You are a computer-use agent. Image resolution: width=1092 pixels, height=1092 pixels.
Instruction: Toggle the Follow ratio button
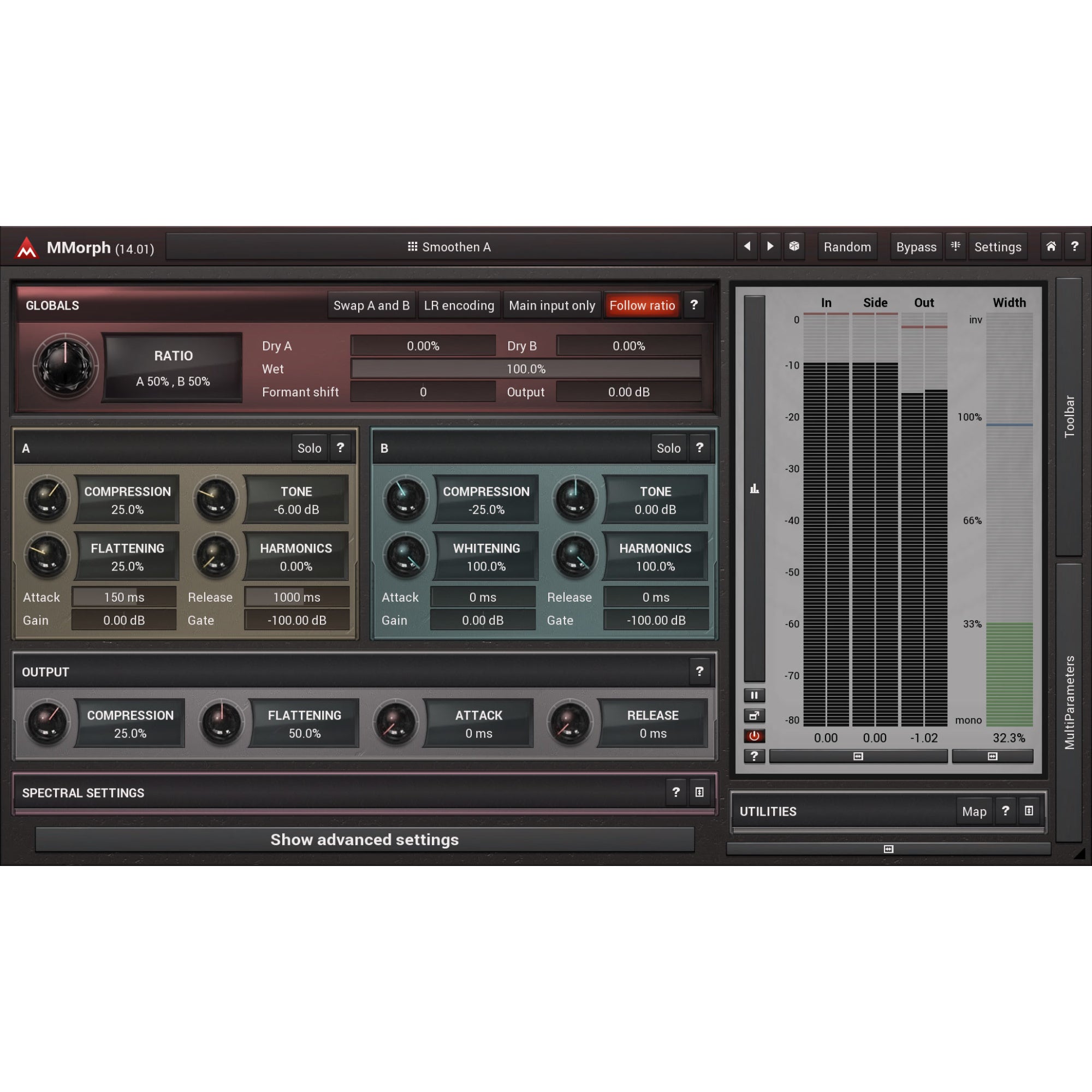pyautogui.click(x=642, y=305)
